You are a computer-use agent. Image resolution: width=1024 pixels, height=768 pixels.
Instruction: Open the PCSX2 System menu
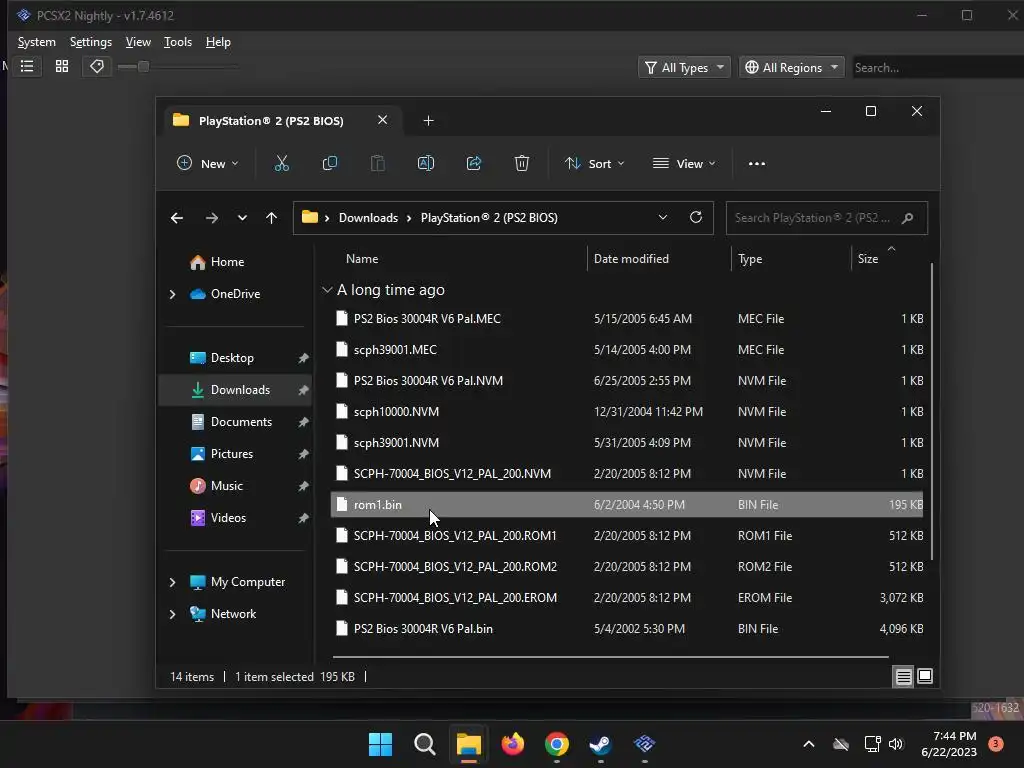(37, 42)
